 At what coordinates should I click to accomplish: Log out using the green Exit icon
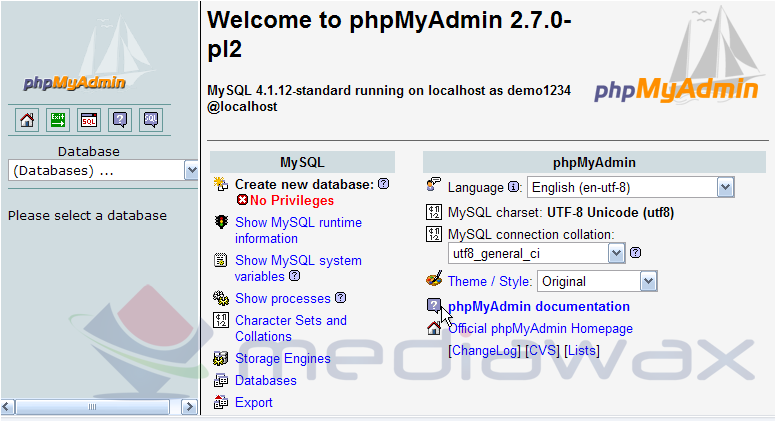coord(58,120)
